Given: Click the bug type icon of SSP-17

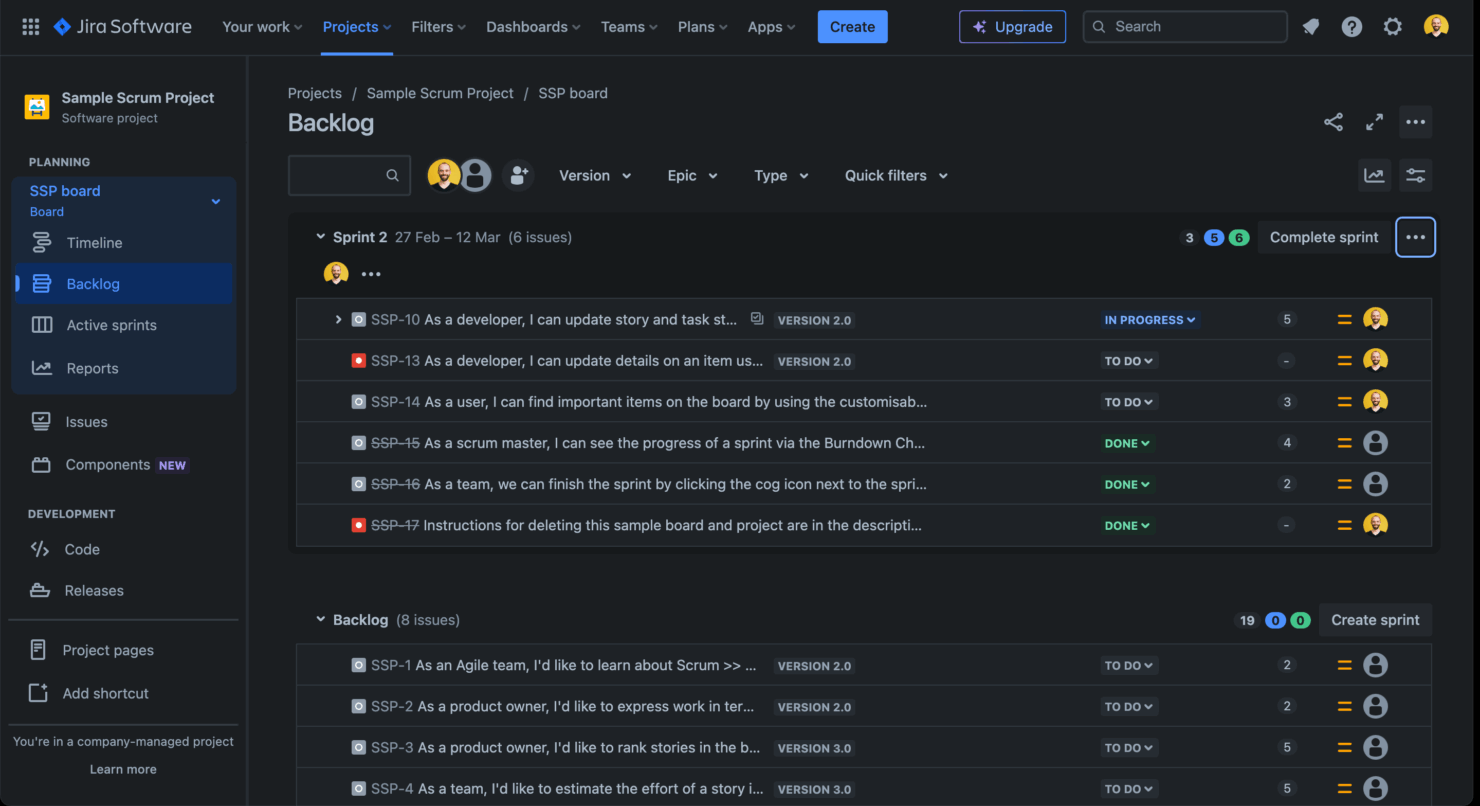Looking at the screenshot, I should tap(359, 525).
